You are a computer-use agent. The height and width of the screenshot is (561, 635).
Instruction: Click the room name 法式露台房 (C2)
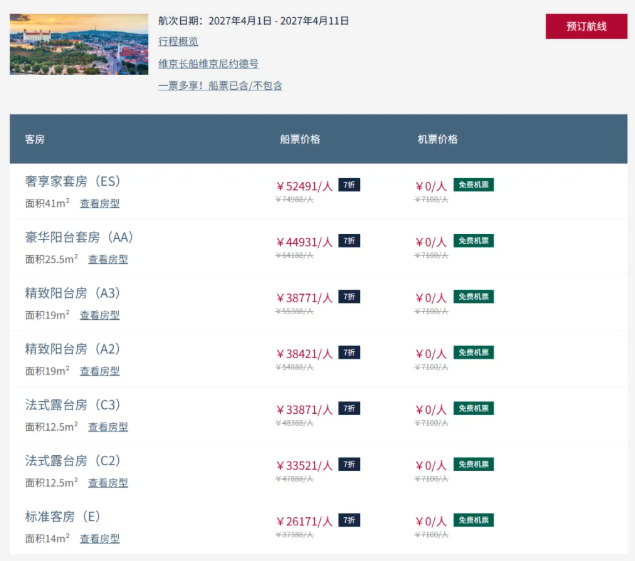(x=73, y=461)
